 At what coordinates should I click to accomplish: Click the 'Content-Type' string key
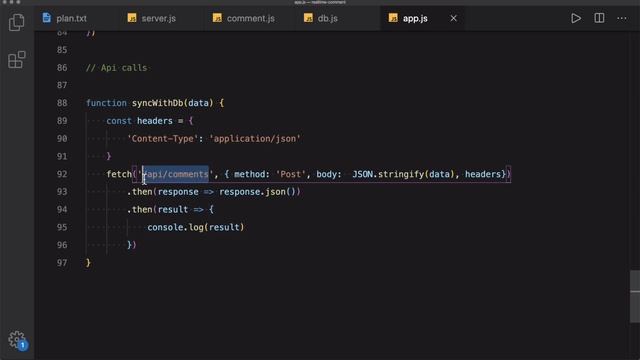click(162, 138)
